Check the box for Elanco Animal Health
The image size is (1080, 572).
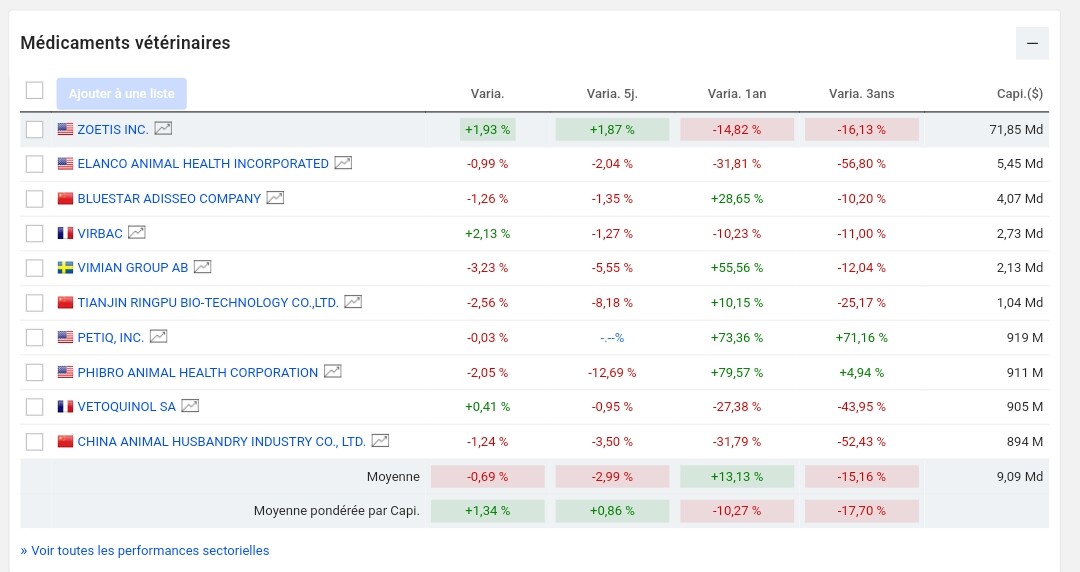[34, 164]
